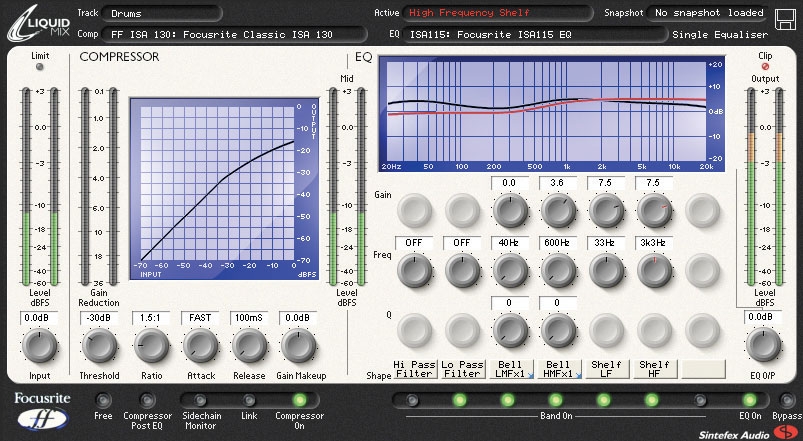Turn off the Compressor On LED
This screenshot has width=803, height=441.
click(x=299, y=400)
